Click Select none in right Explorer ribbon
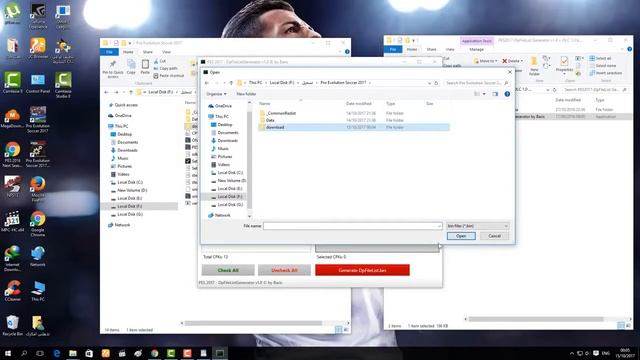This screenshot has width=640, height=360. (603, 66)
